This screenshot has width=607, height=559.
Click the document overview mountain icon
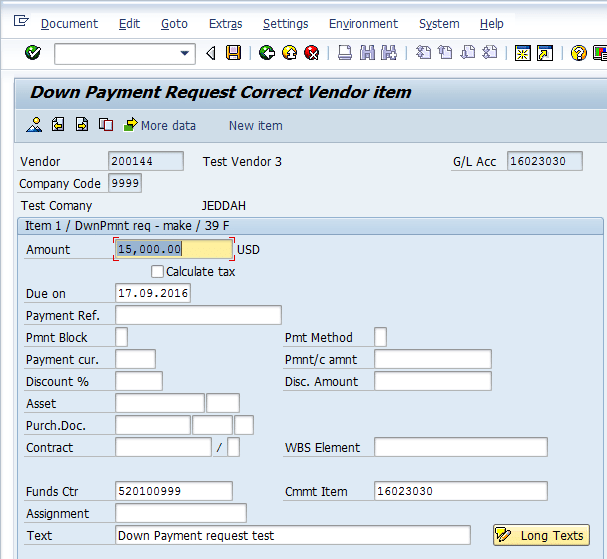[x=34, y=125]
